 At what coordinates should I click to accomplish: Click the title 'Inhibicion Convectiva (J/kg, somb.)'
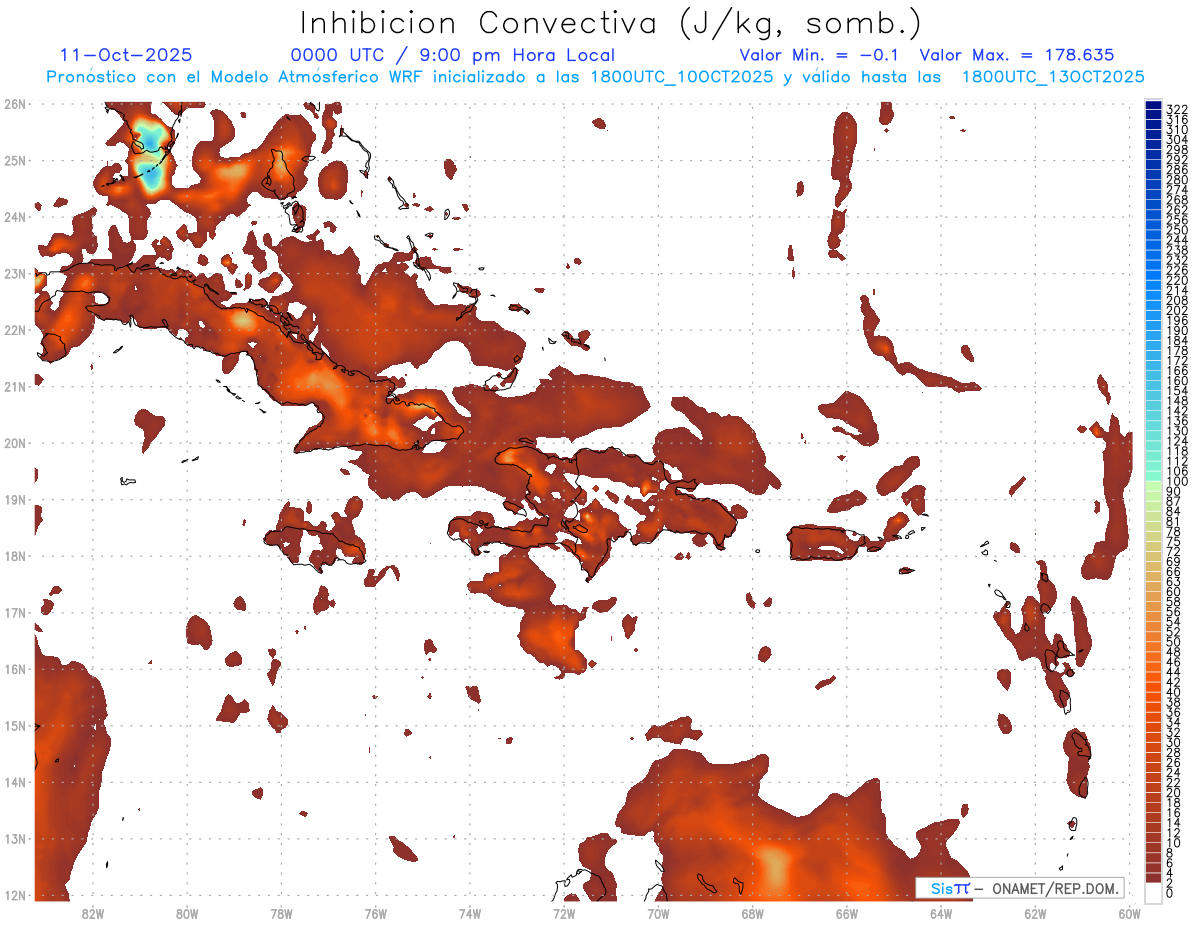610,22
